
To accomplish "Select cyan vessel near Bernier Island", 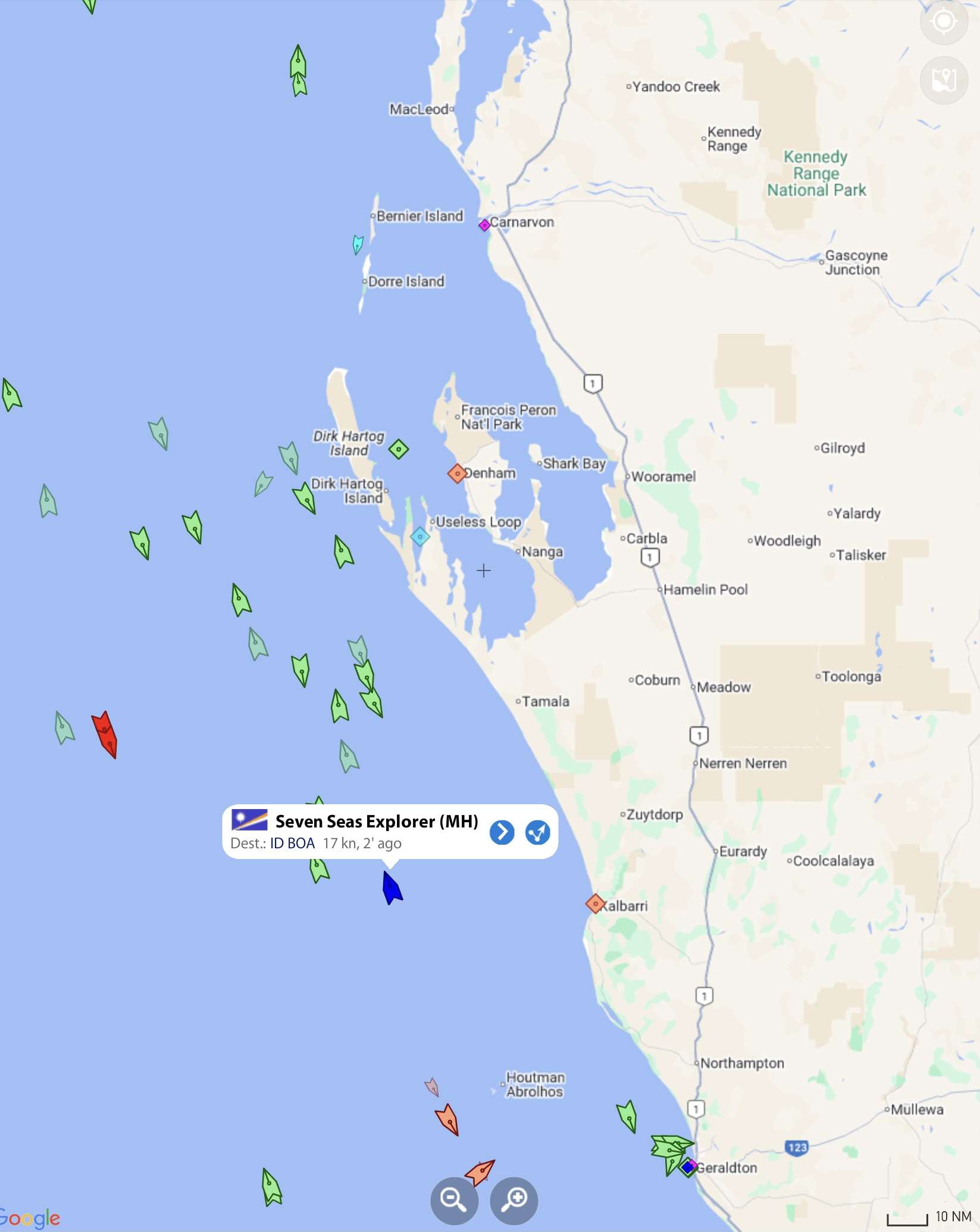I will pos(358,244).
